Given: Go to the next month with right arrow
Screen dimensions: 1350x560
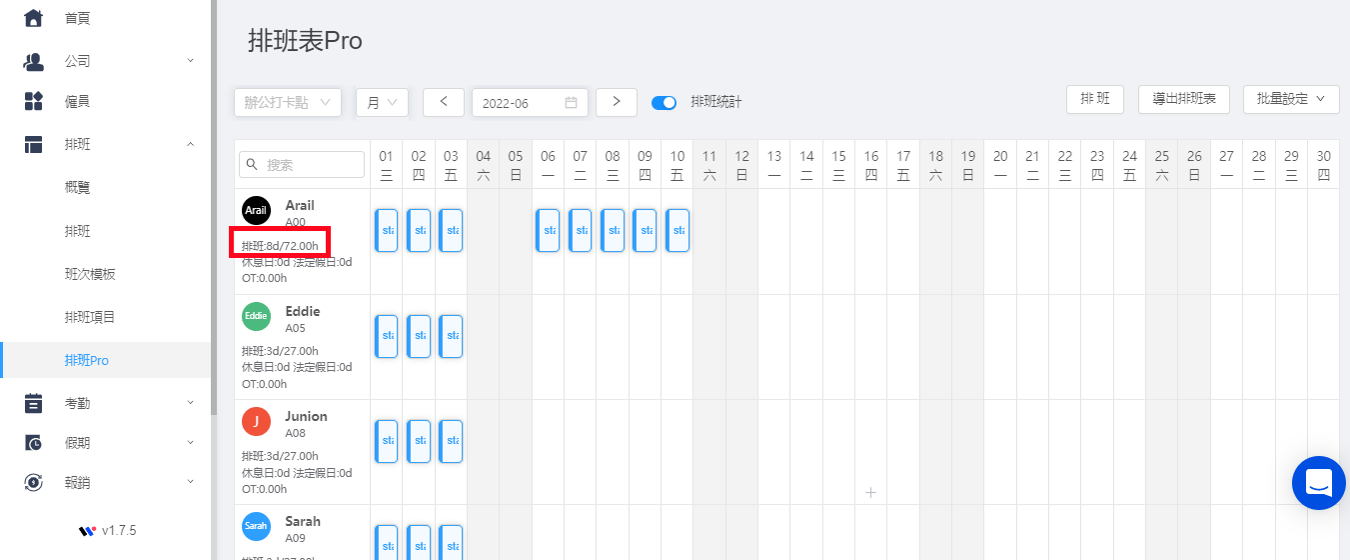Looking at the screenshot, I should [617, 102].
